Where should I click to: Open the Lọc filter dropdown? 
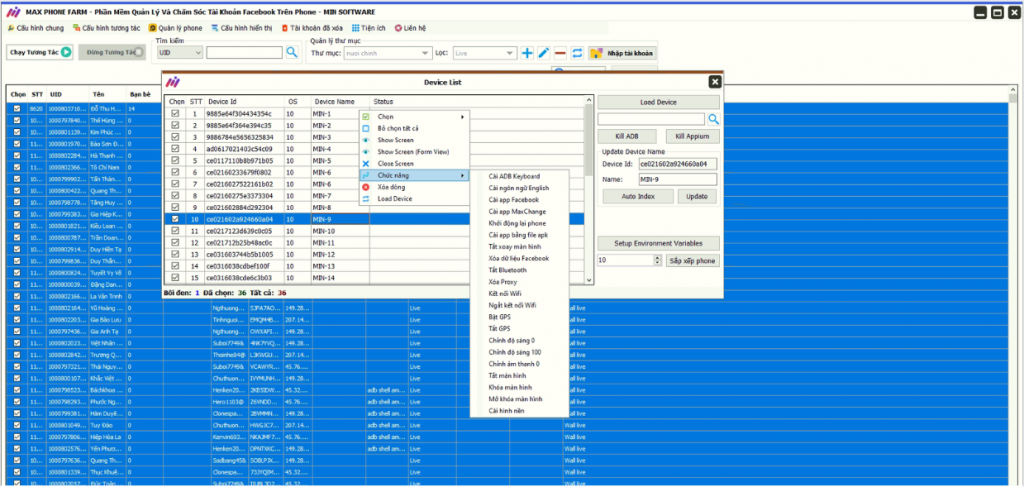pos(485,53)
